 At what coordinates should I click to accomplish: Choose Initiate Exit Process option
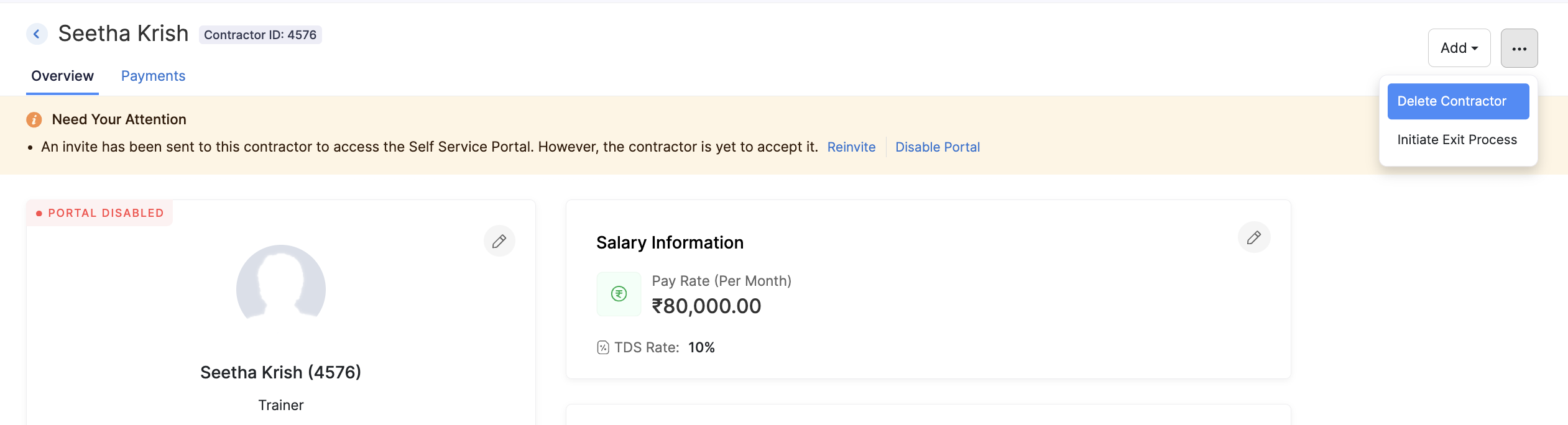click(1458, 140)
